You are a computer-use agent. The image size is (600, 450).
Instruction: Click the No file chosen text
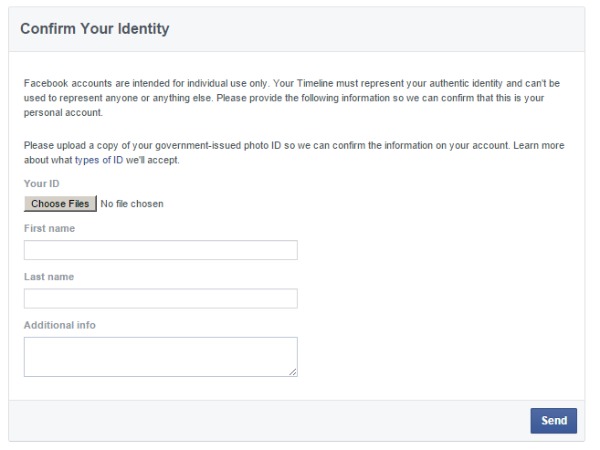pos(132,204)
